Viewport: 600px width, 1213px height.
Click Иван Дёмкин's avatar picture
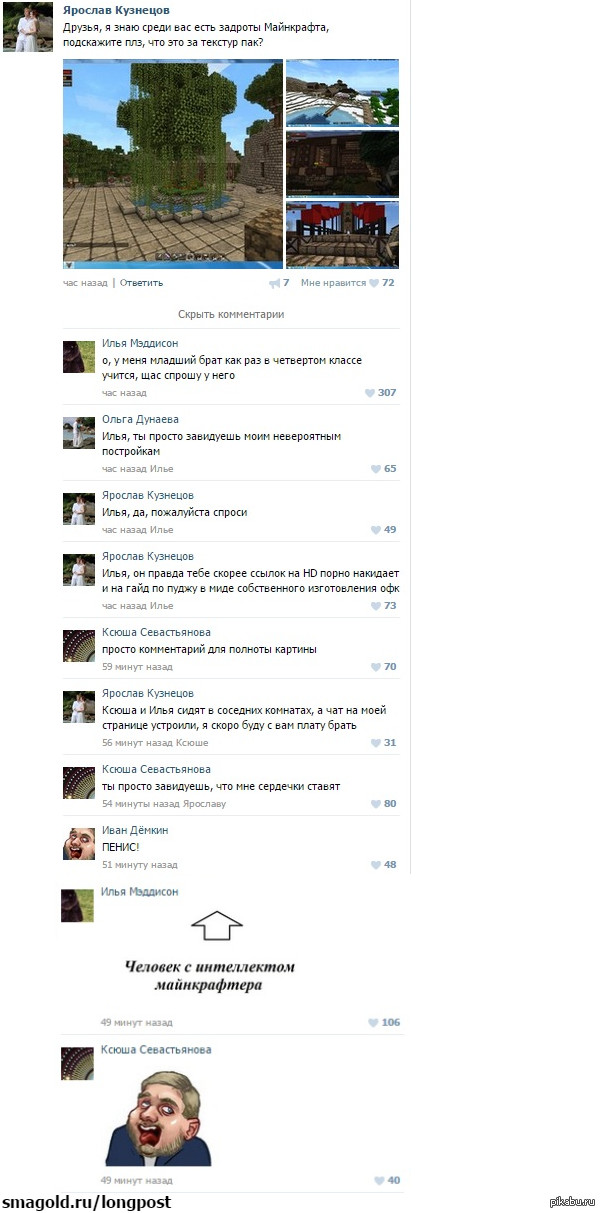pos(79,843)
